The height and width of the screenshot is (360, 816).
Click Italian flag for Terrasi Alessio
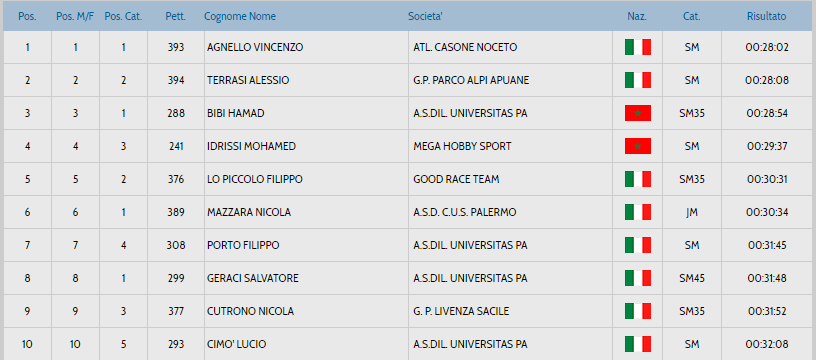[x=638, y=80]
